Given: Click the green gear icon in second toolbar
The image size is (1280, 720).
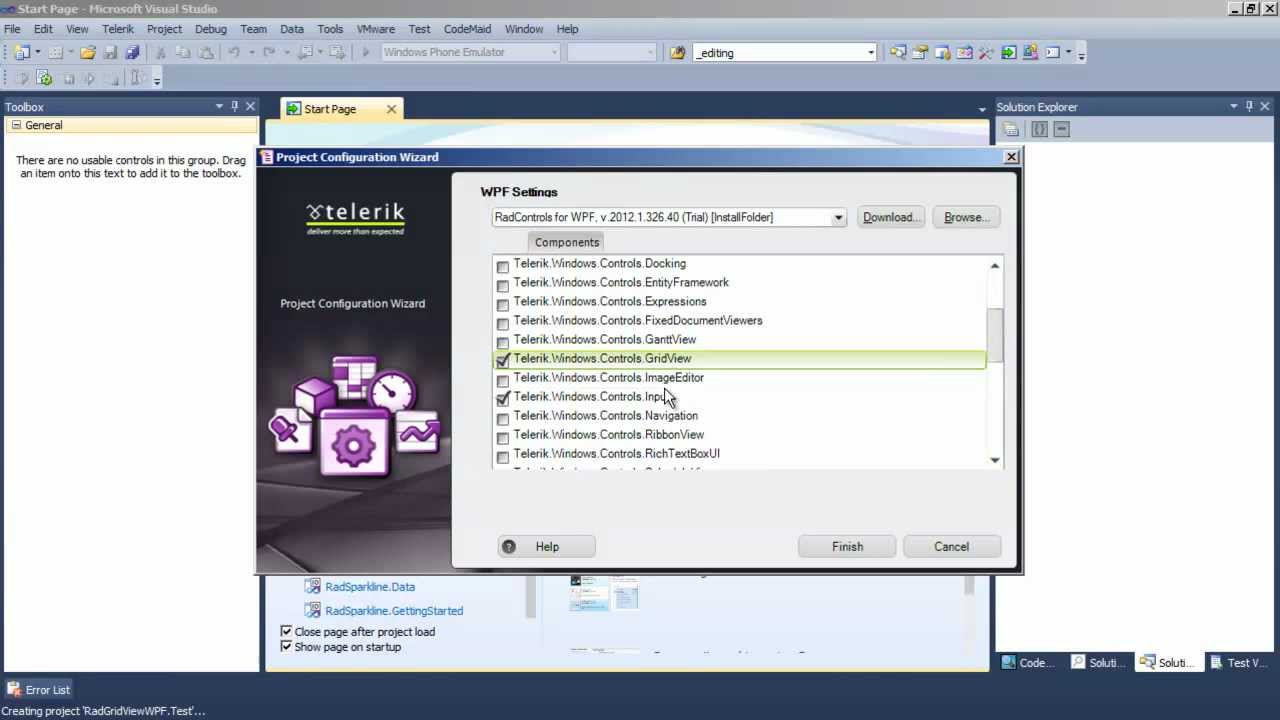Looking at the screenshot, I should coord(44,78).
